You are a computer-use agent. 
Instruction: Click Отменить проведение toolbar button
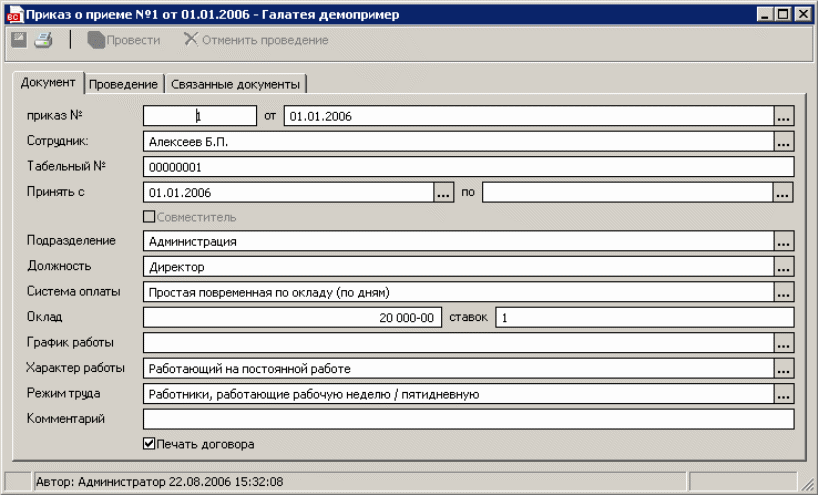point(256,40)
